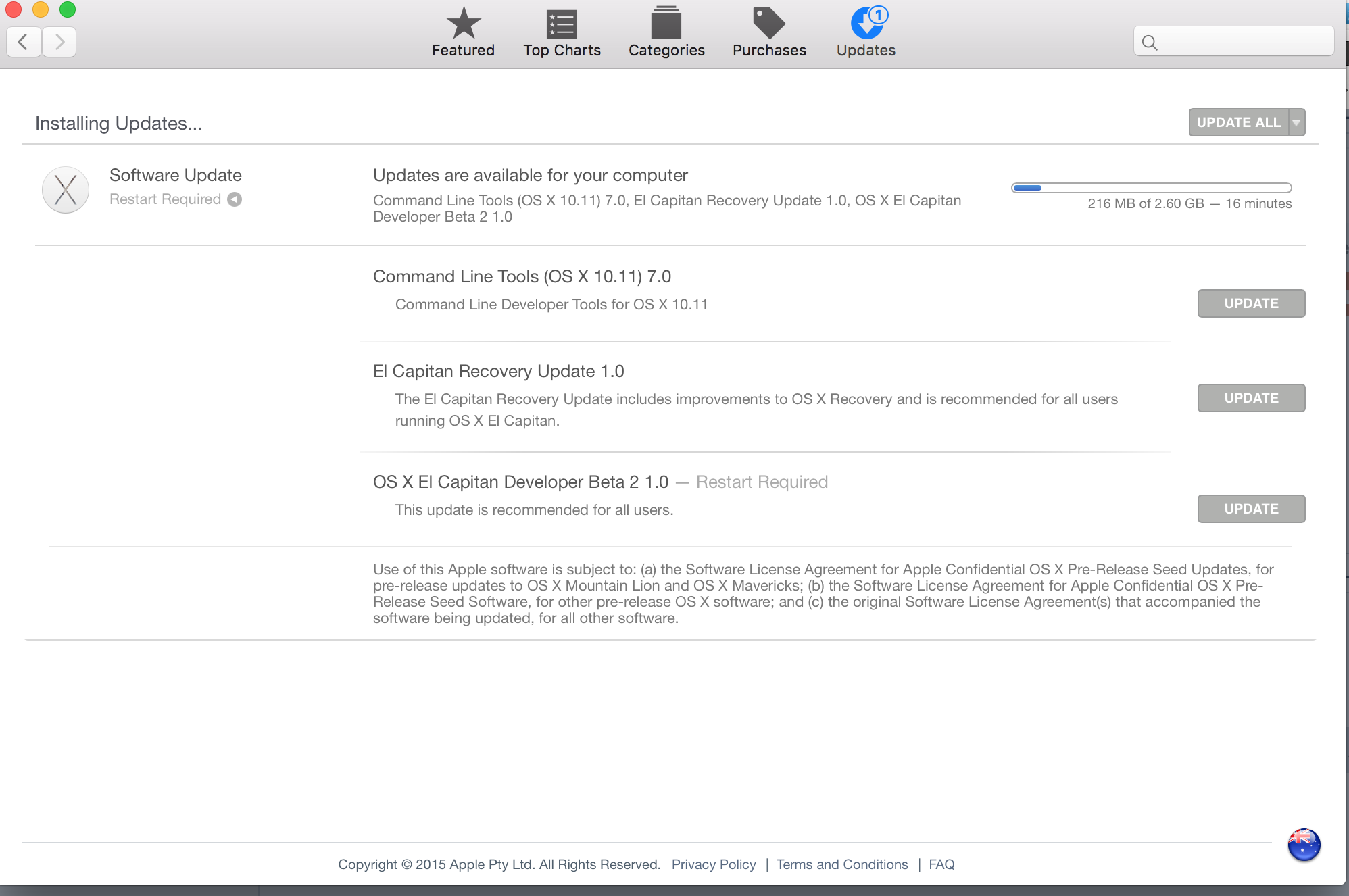Update OS X El Capitan Developer Beta 2

[1251, 509]
